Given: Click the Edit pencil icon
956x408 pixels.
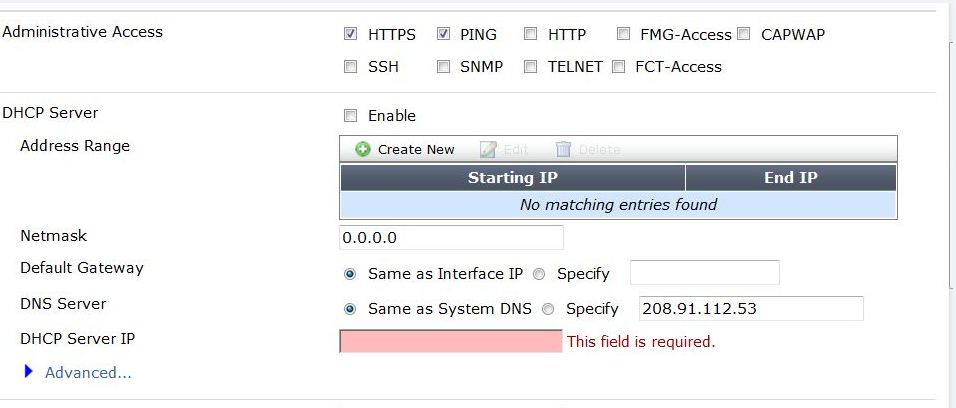Looking at the screenshot, I should point(488,149).
